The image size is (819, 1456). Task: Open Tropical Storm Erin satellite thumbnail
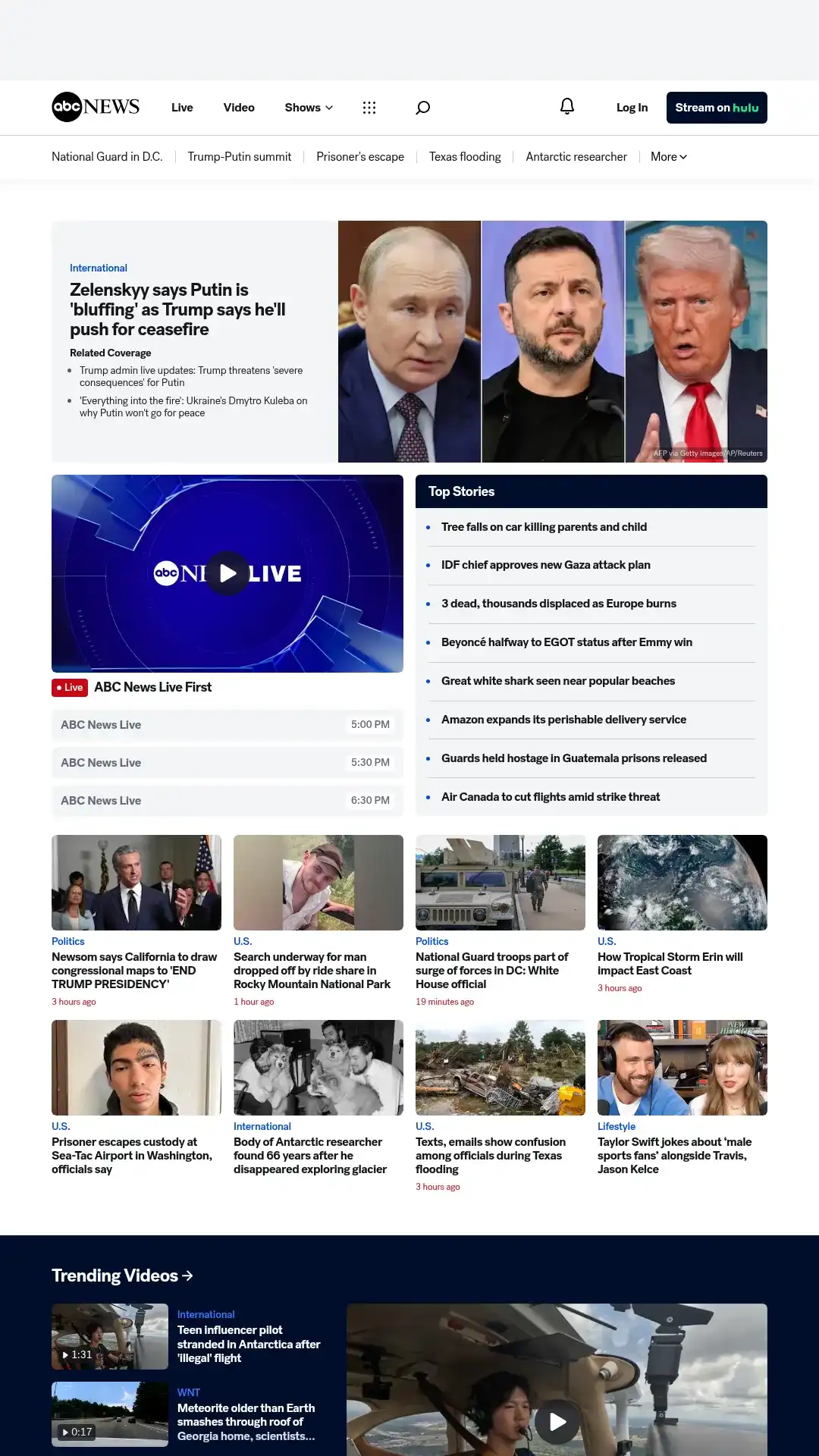coord(682,883)
